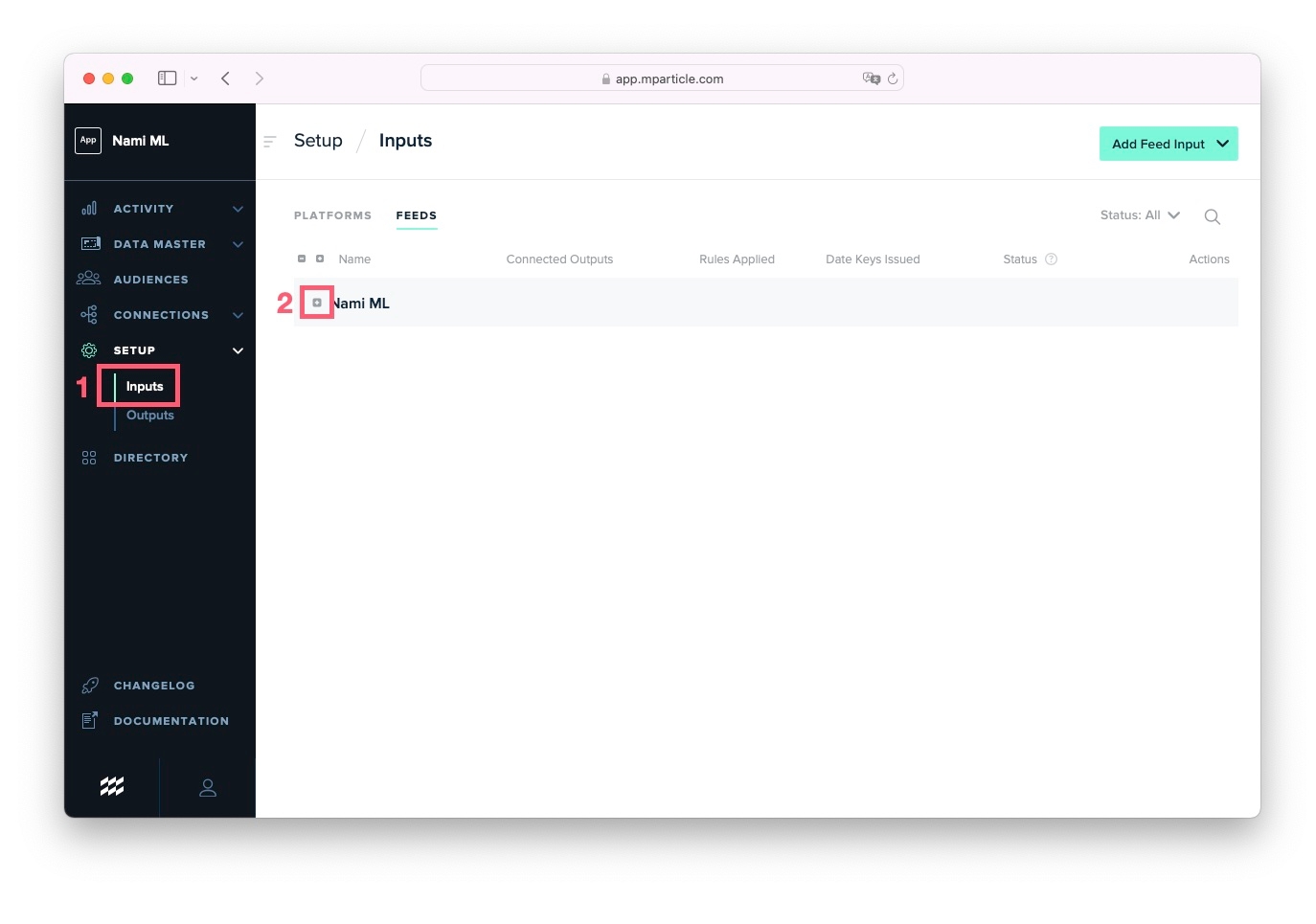Click the Directory grid icon
1316x924 pixels.
(x=89, y=458)
